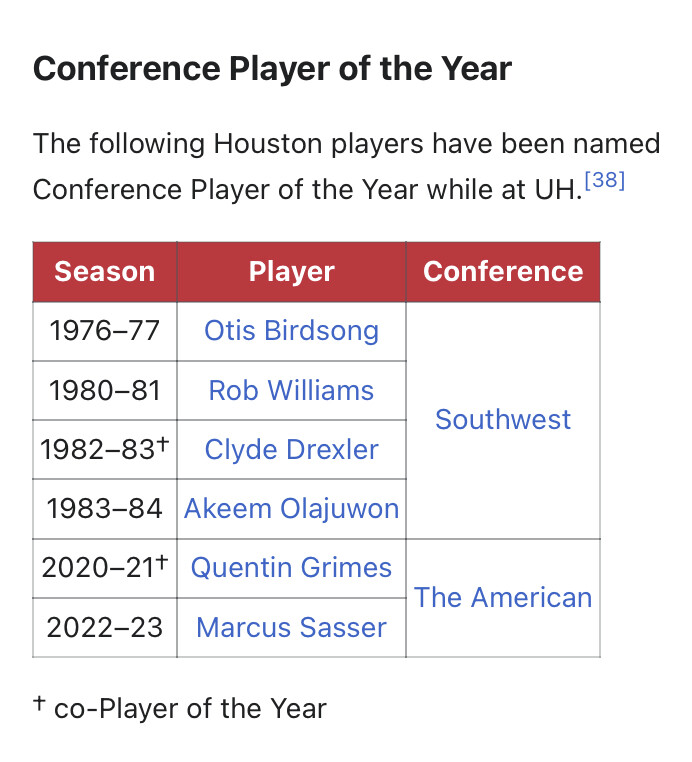Select the 1976–77 season cell
The height and width of the screenshot is (762, 692).
[x=105, y=331]
